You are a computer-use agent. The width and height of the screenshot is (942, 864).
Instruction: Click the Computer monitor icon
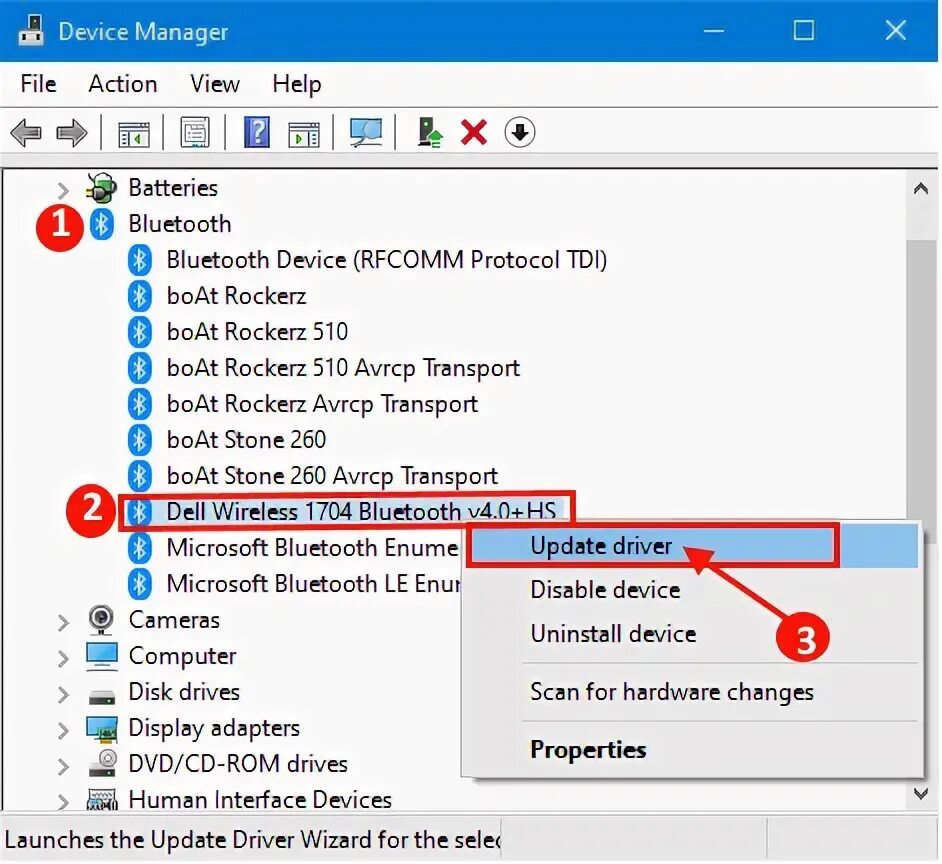pos(102,656)
